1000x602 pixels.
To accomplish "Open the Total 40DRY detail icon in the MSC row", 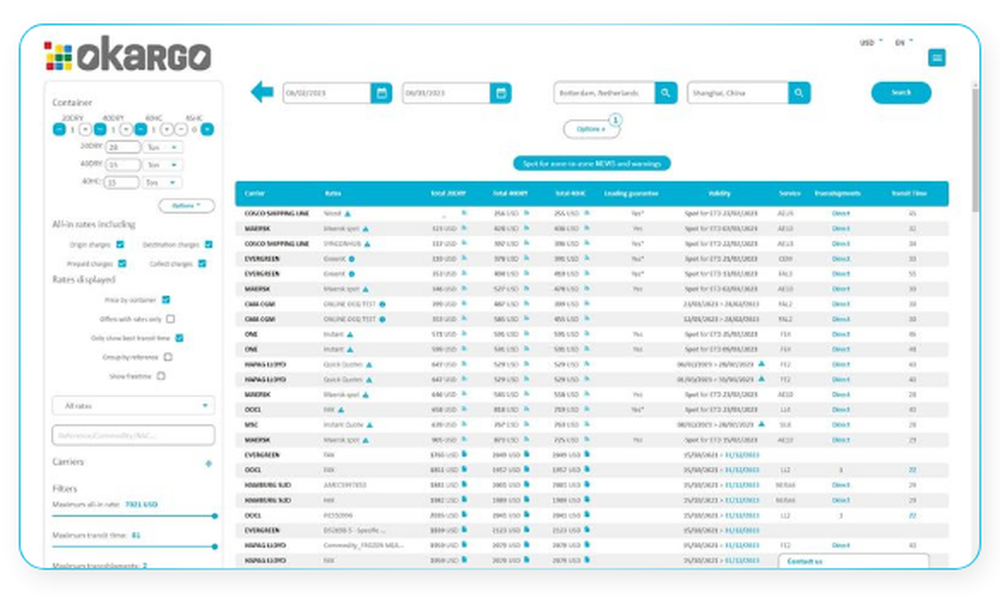I will point(526,424).
